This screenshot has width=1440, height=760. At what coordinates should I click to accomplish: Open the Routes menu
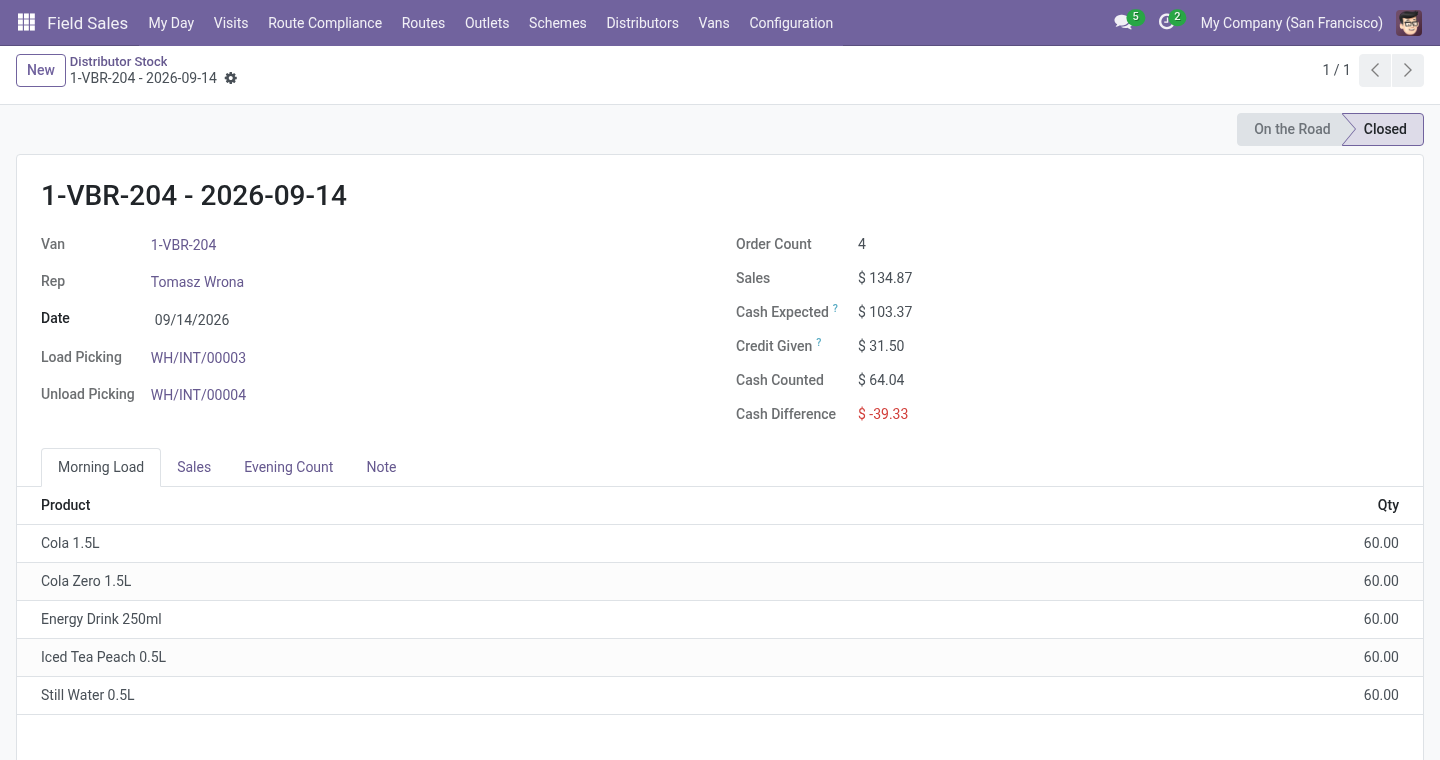[x=423, y=22]
